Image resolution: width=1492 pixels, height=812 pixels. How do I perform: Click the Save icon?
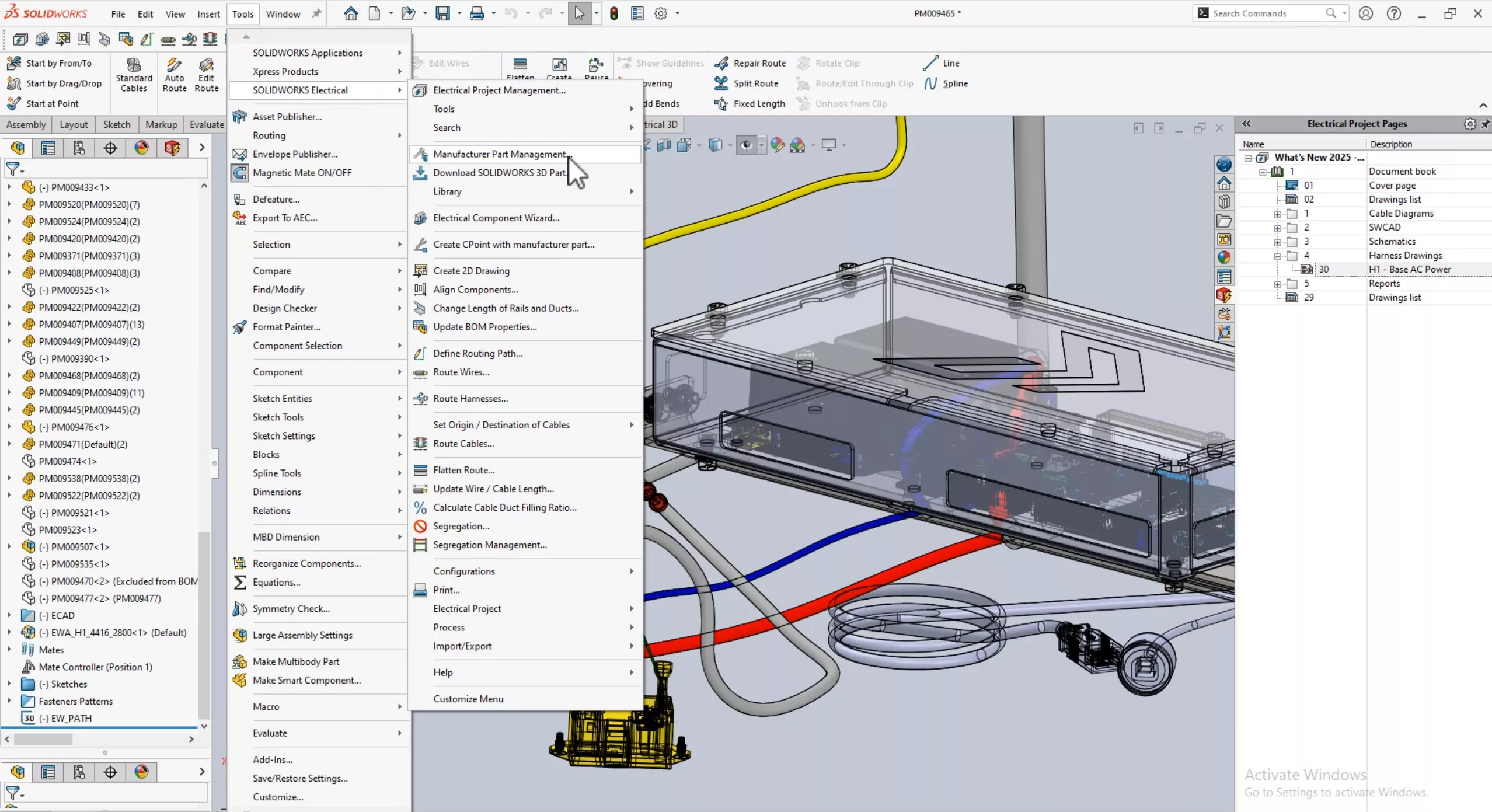point(442,13)
